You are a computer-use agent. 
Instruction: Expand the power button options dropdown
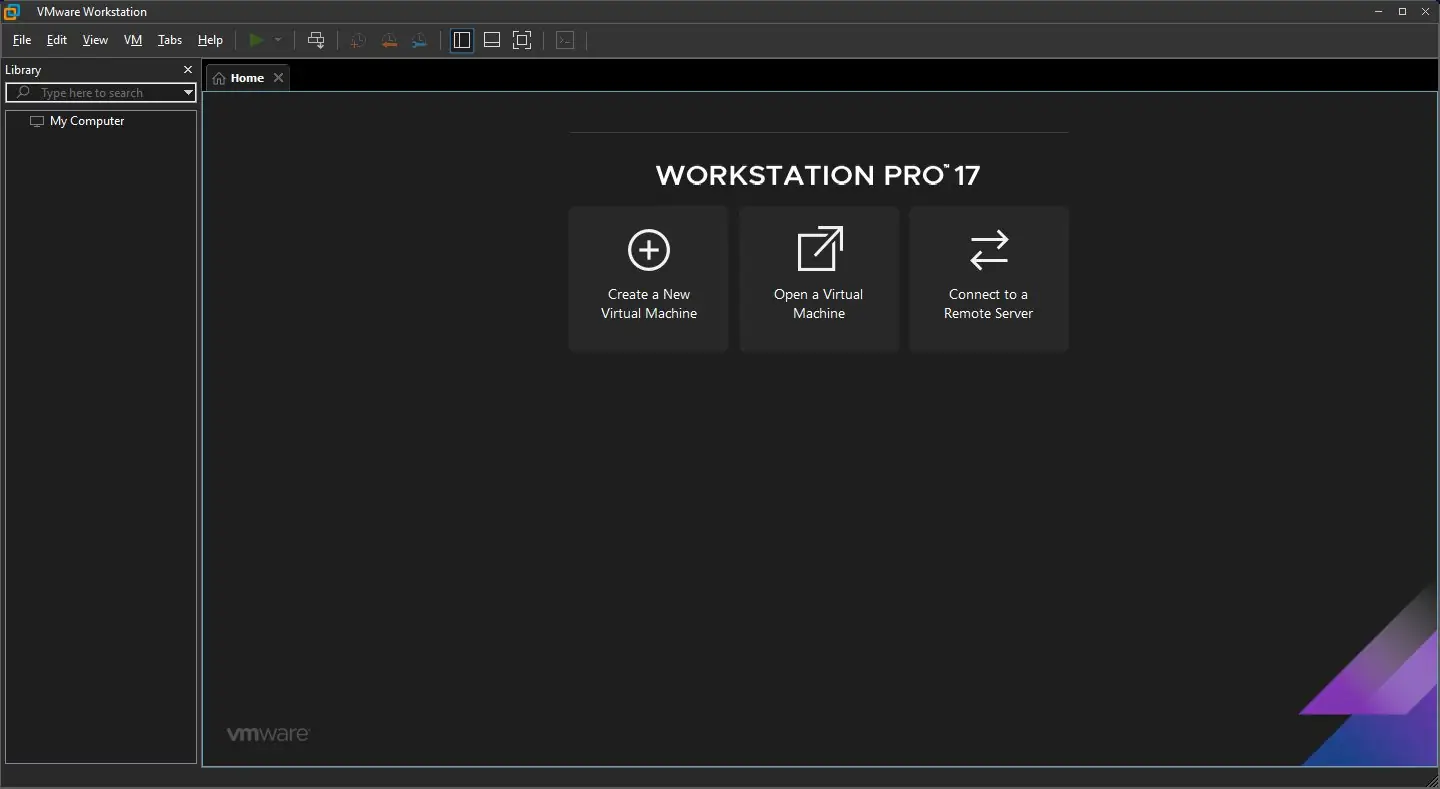(x=277, y=40)
